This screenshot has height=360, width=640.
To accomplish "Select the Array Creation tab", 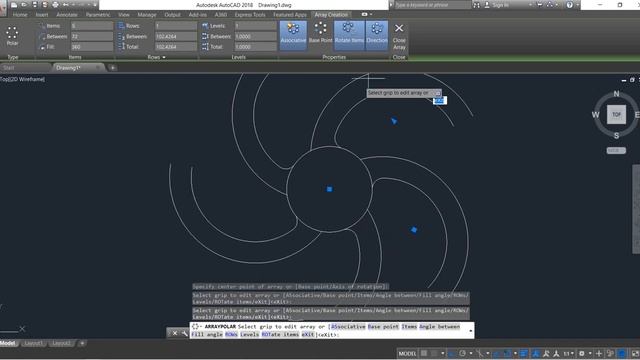I will (331, 15).
